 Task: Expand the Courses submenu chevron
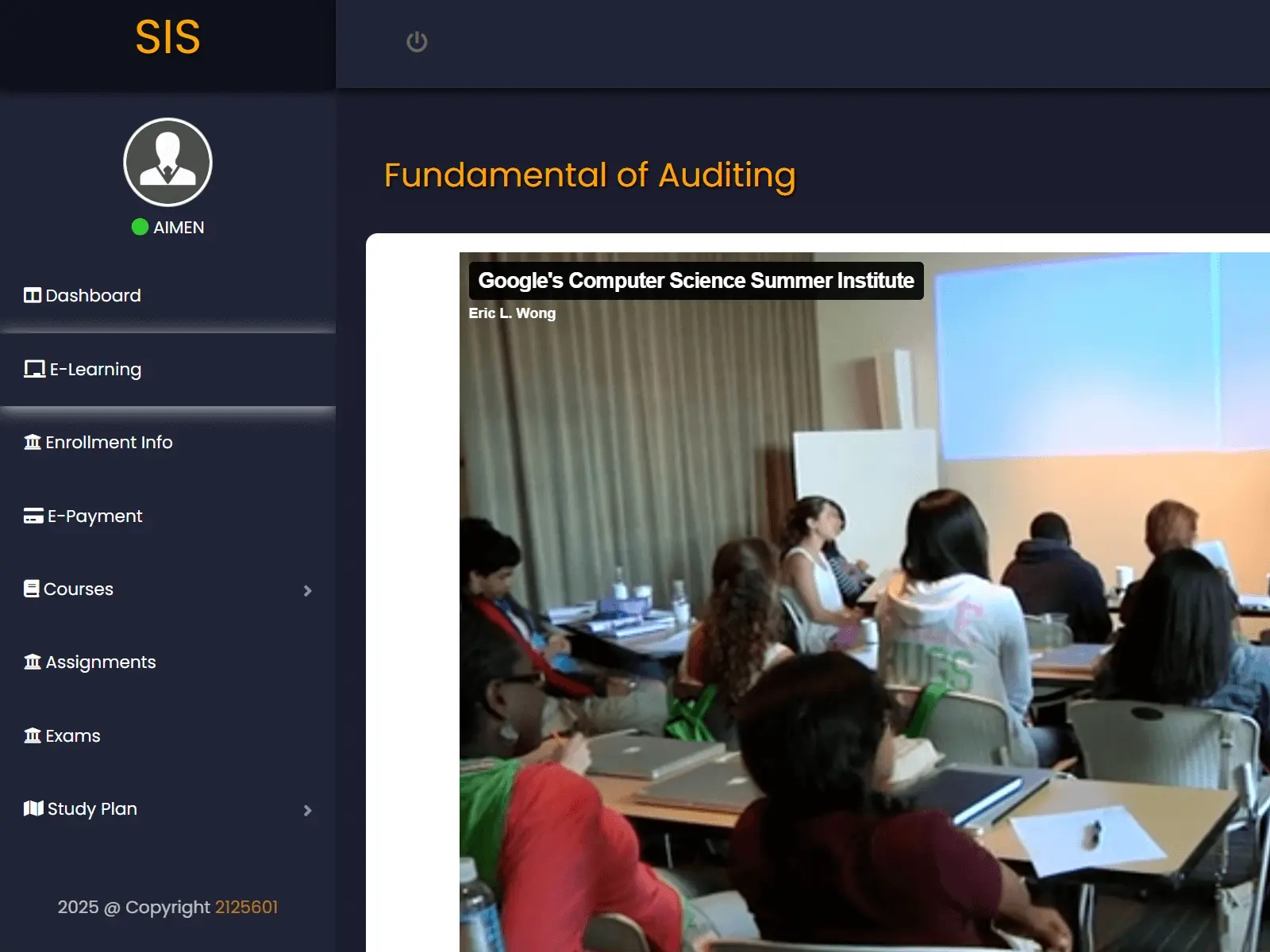(x=308, y=590)
